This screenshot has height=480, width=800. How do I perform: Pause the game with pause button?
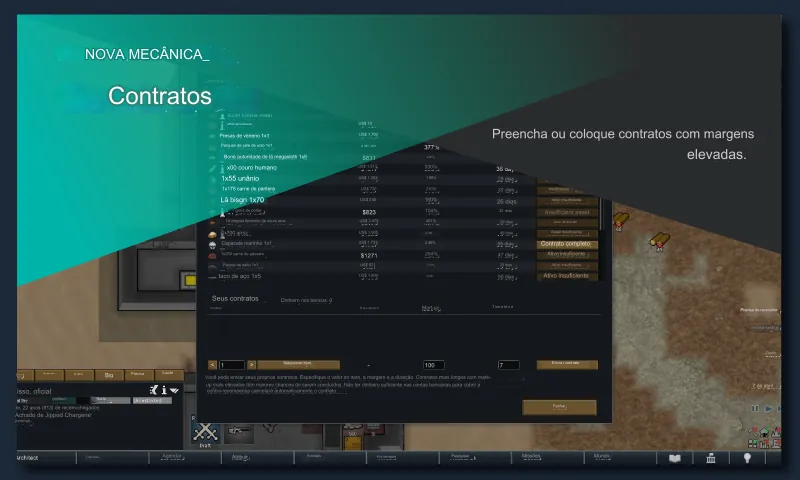click(x=755, y=408)
